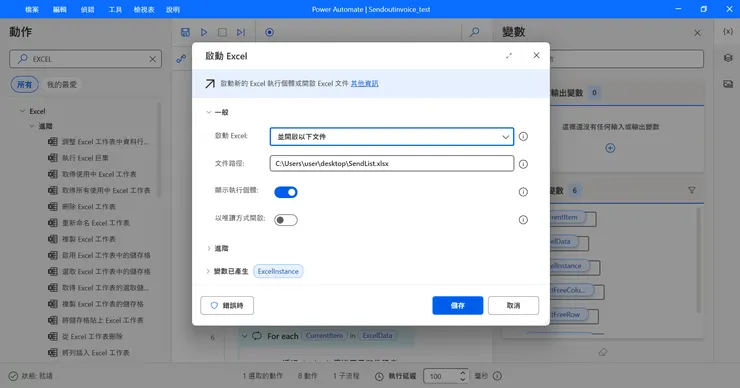This screenshot has width=740, height=388.
Task: Open the 工具 menu
Action: [x=115, y=9]
